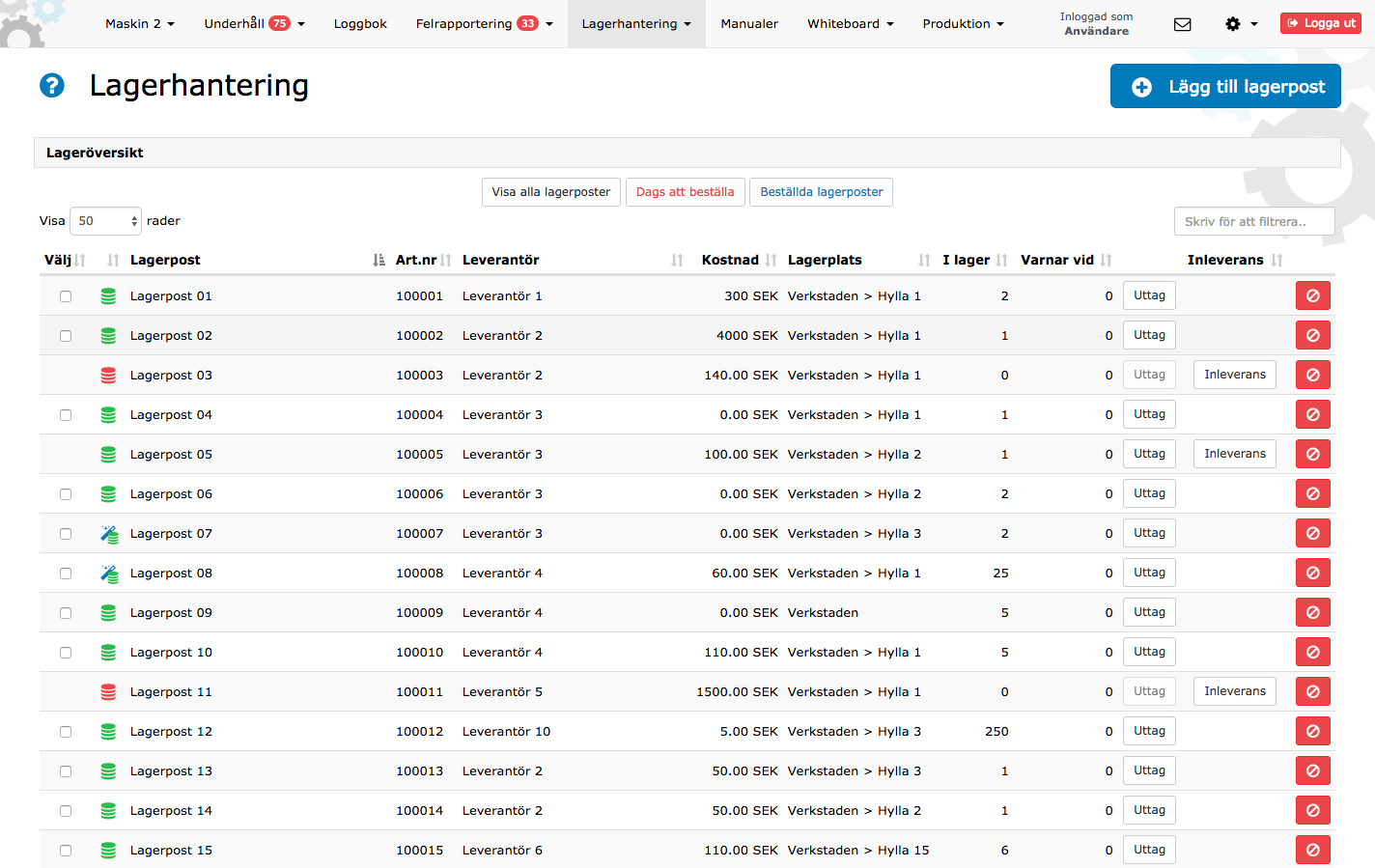Image resolution: width=1375 pixels, height=868 pixels.
Task: Sort by Inleverans column header
Action: click(1235, 260)
